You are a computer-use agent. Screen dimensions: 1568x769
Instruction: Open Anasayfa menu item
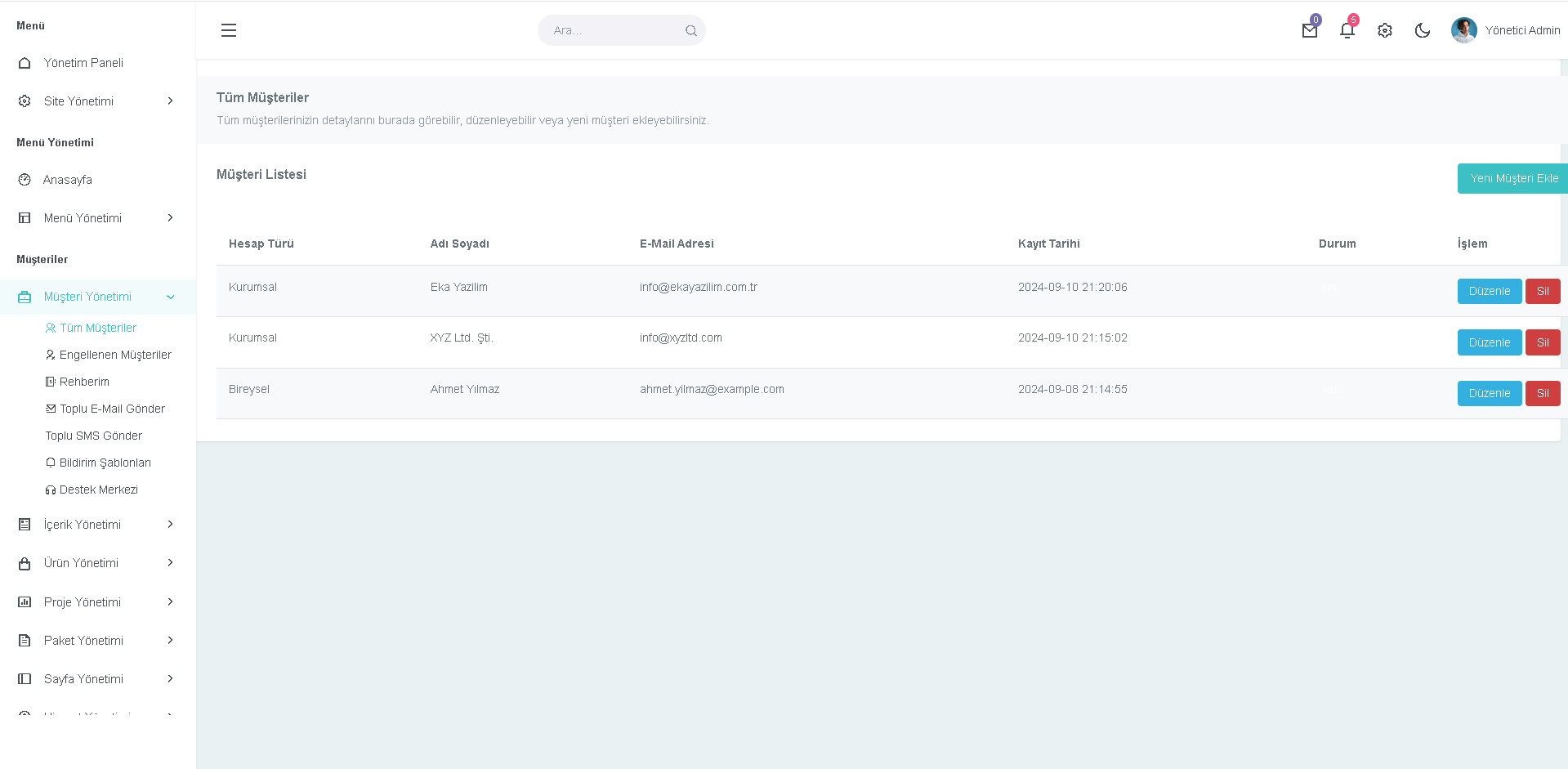[x=68, y=180]
